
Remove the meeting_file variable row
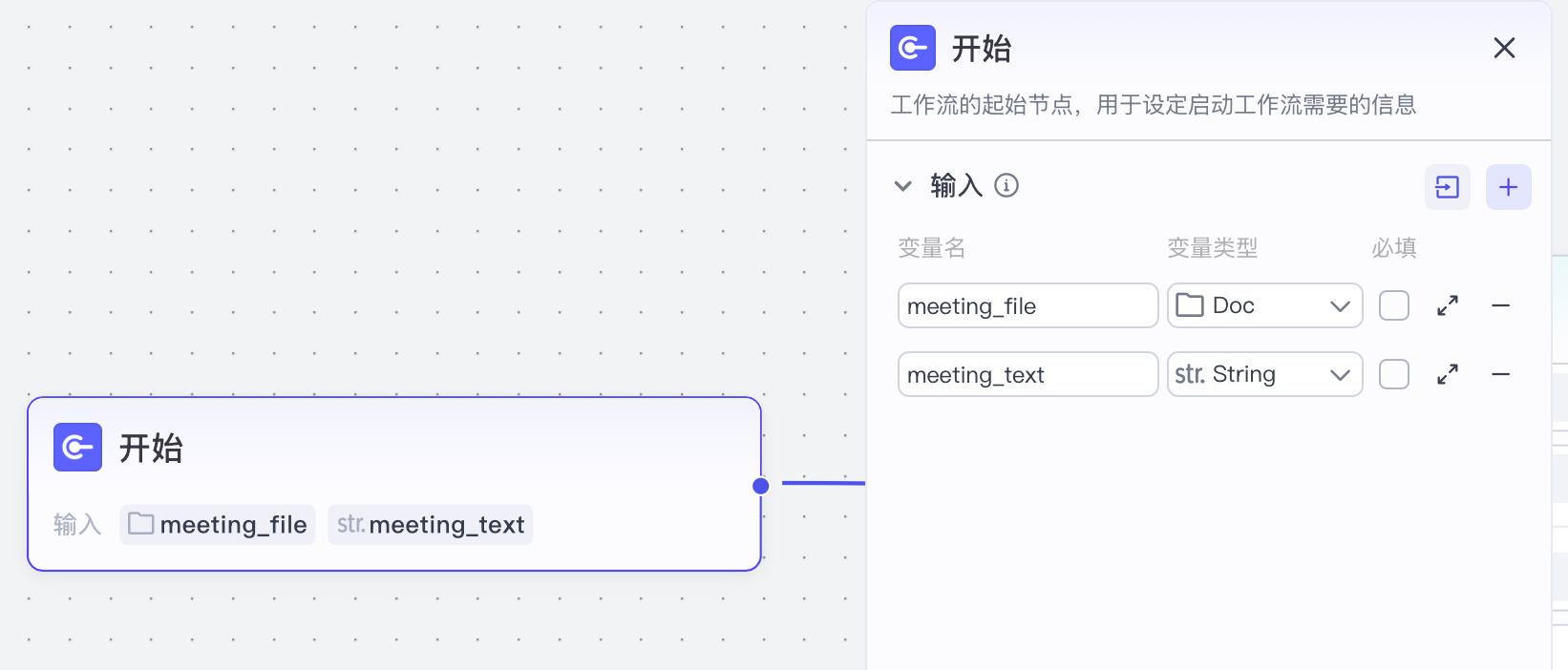tap(1501, 305)
